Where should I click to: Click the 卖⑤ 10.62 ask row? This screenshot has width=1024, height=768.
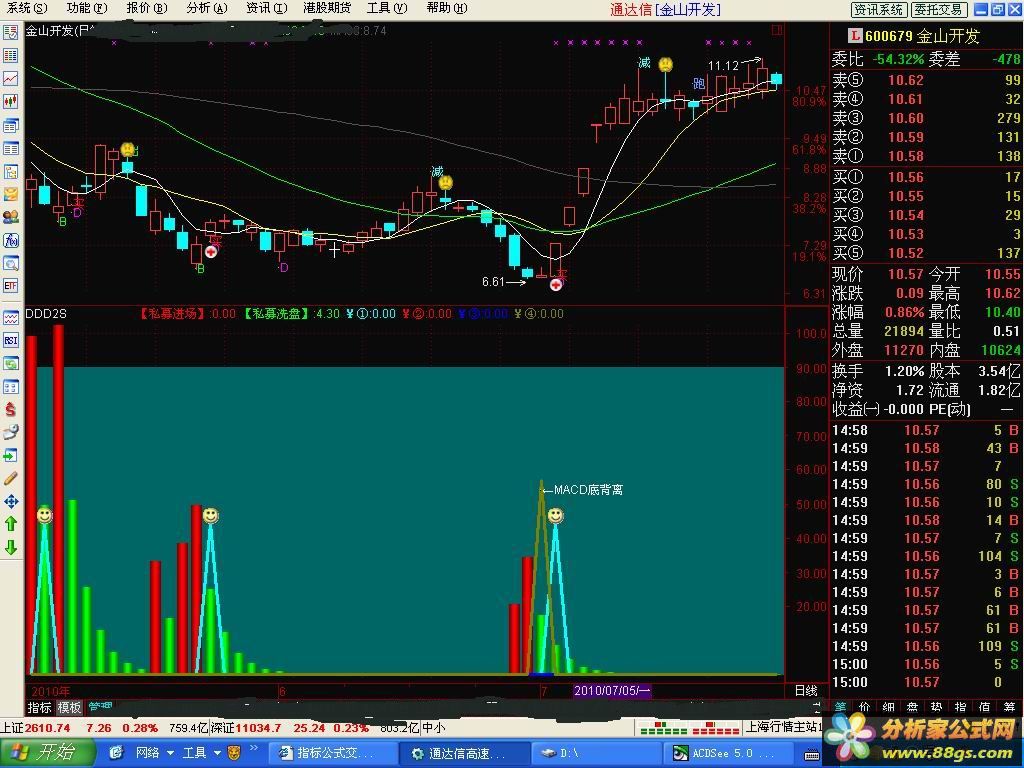(x=926, y=80)
